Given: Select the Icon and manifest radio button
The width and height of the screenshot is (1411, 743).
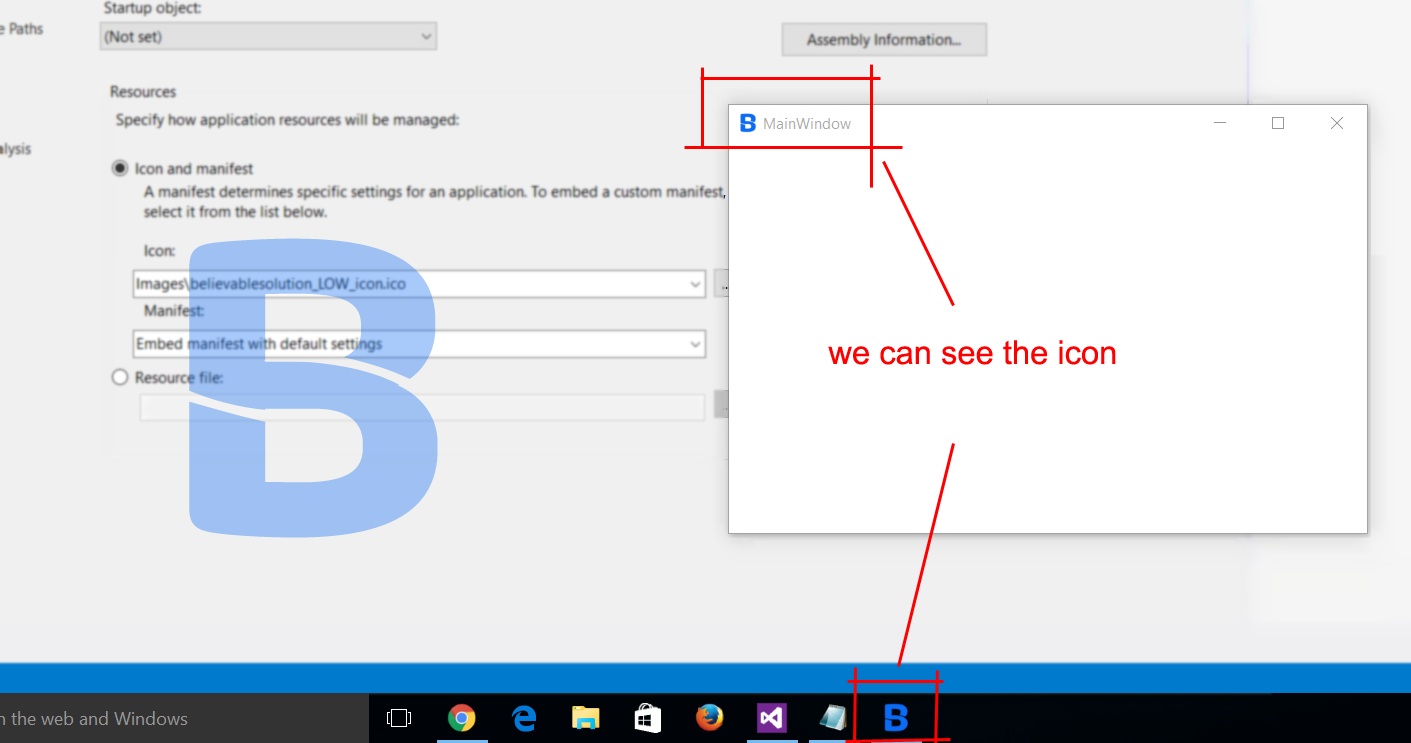Looking at the screenshot, I should (120, 168).
